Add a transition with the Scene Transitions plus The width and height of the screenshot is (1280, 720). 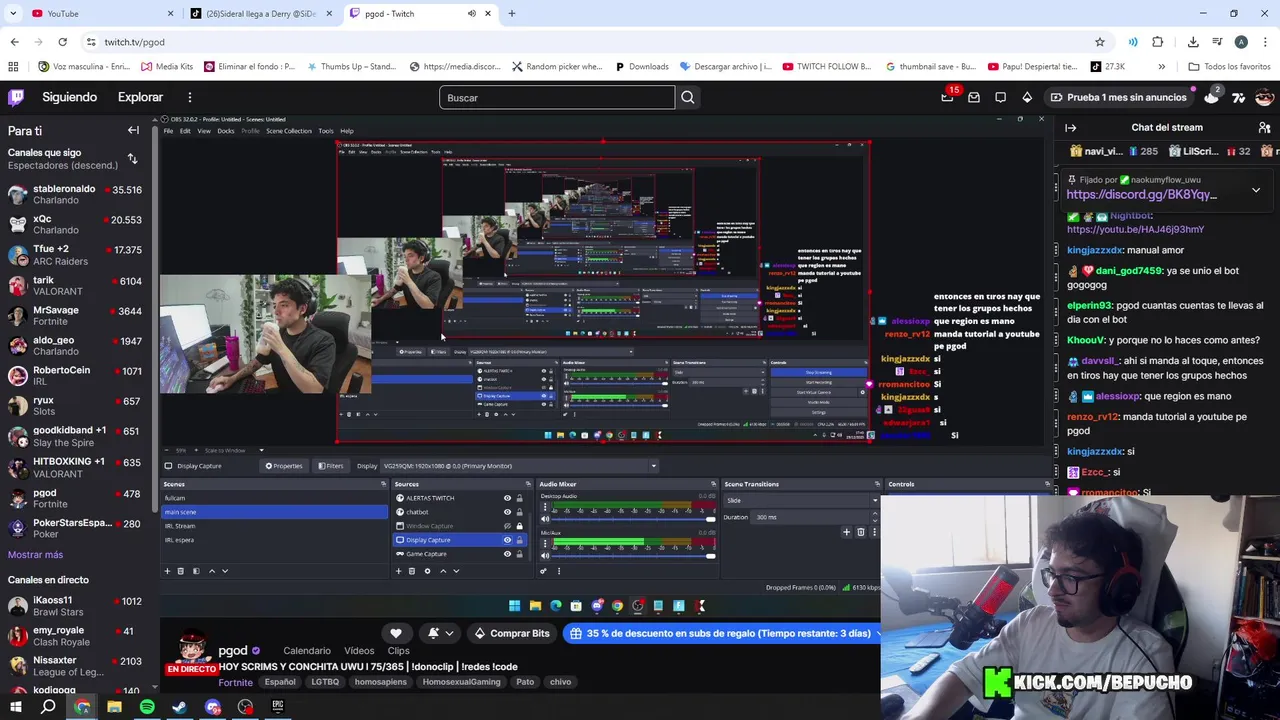(847, 532)
